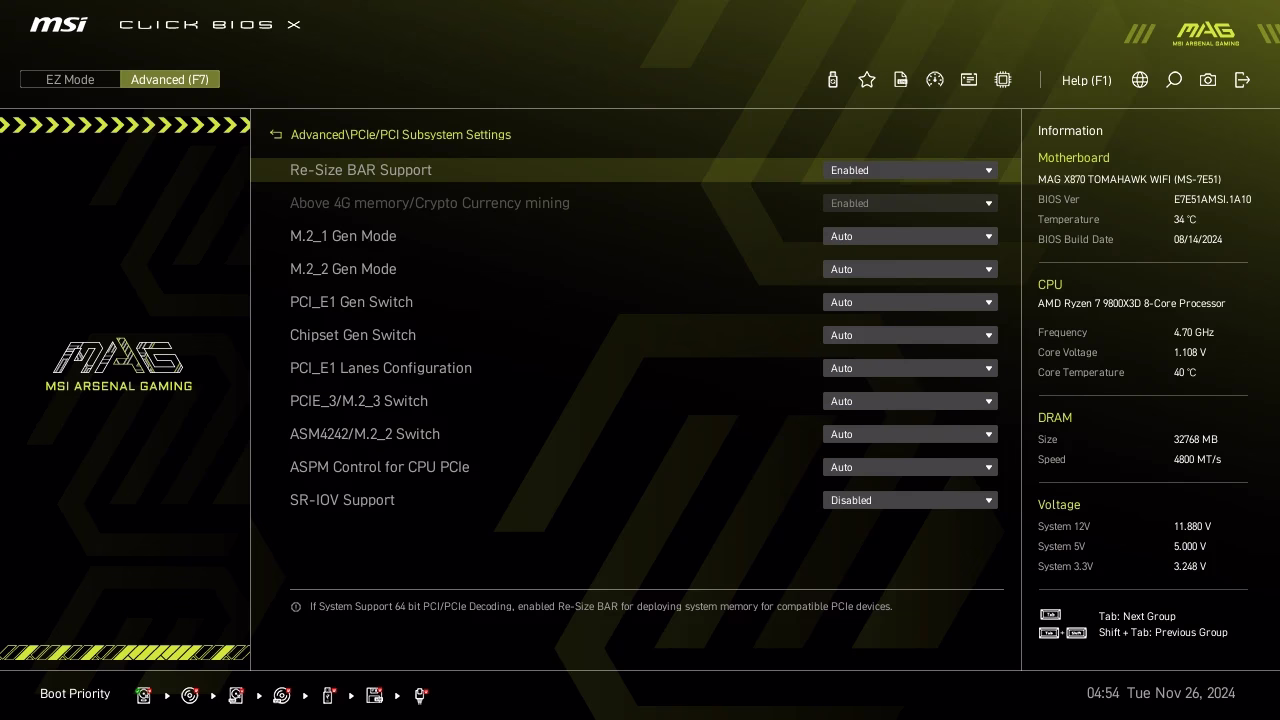
Task: Select the PCI_E1 Gen Switch label
Action: coord(351,302)
